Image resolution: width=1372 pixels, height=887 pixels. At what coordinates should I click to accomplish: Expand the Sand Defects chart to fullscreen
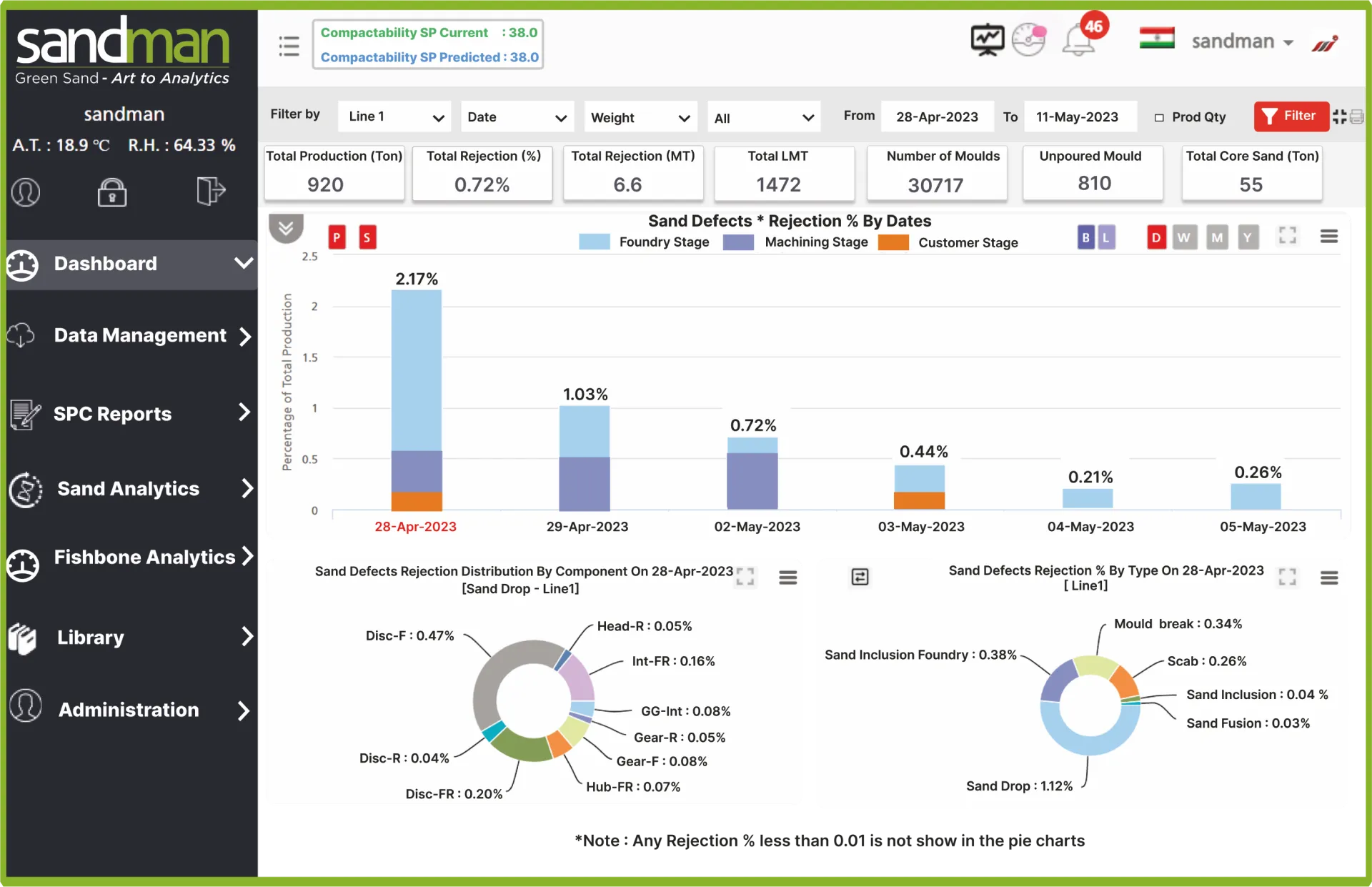click(x=1288, y=236)
